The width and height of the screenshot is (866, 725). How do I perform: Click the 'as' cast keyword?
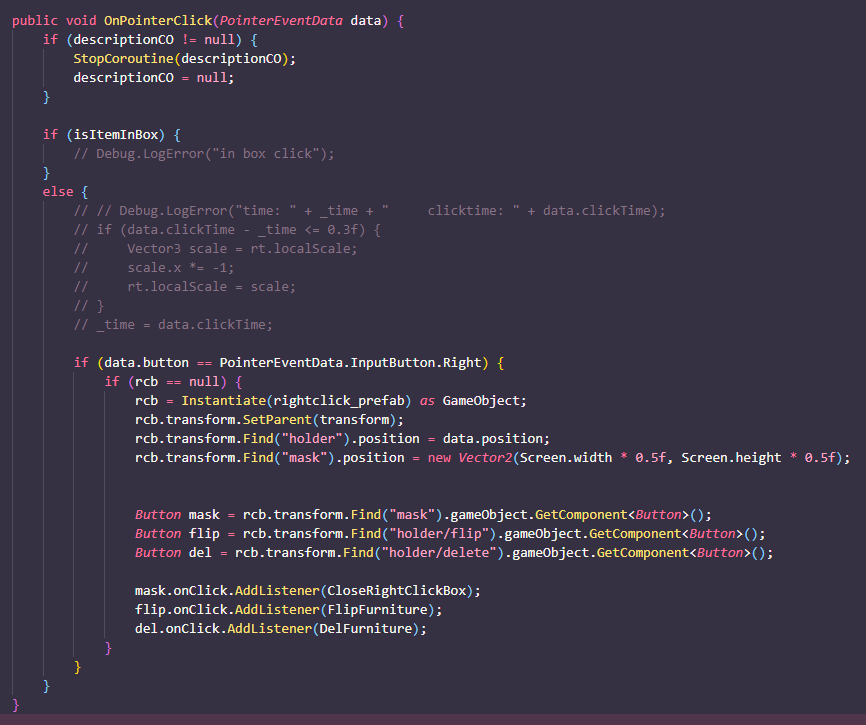[x=427, y=401]
